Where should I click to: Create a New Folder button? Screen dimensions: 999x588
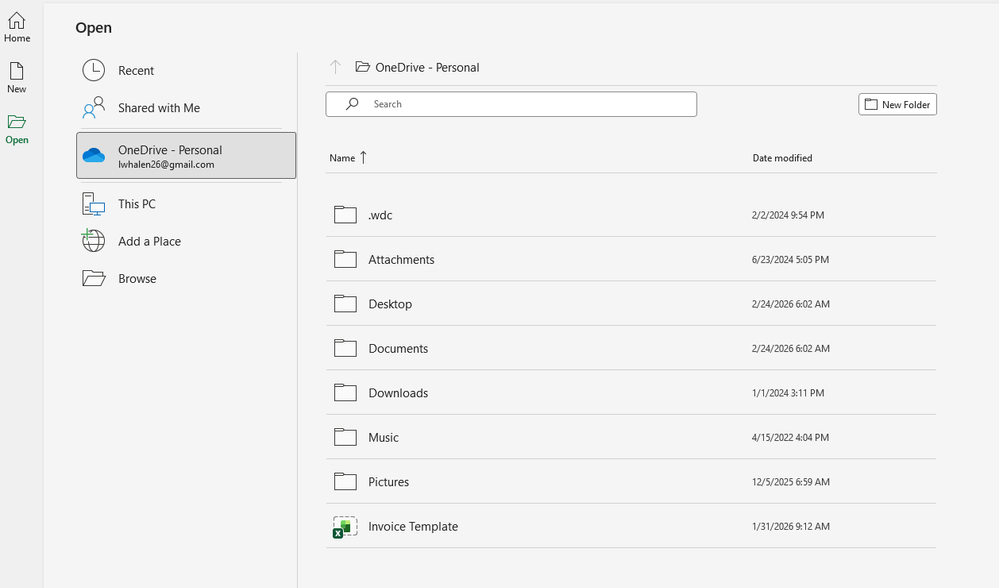[x=897, y=104]
